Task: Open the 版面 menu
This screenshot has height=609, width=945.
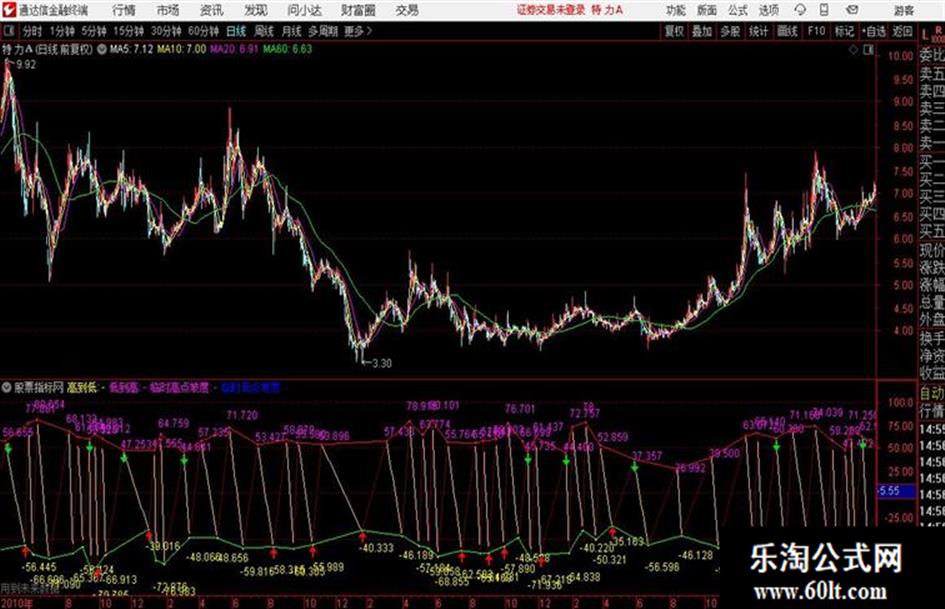Action: (707, 10)
